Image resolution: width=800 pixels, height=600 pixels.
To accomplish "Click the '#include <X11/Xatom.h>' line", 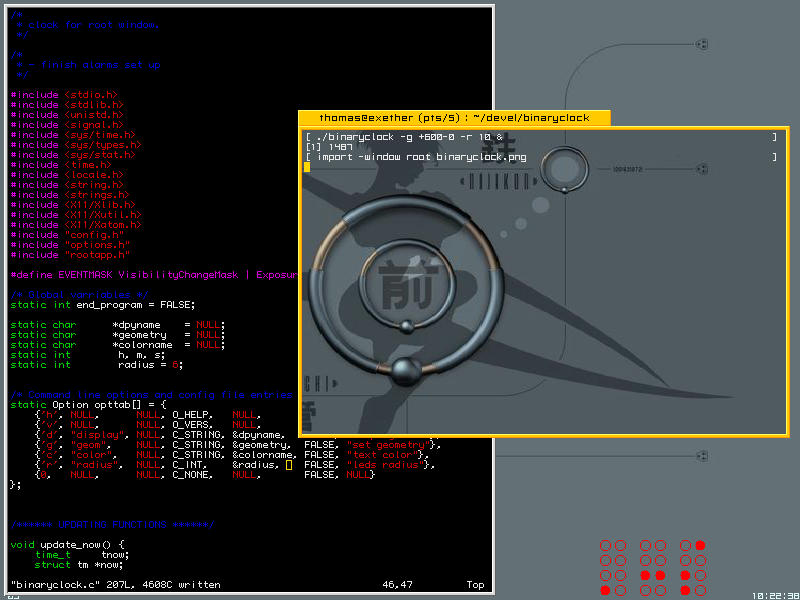I will click(76, 224).
